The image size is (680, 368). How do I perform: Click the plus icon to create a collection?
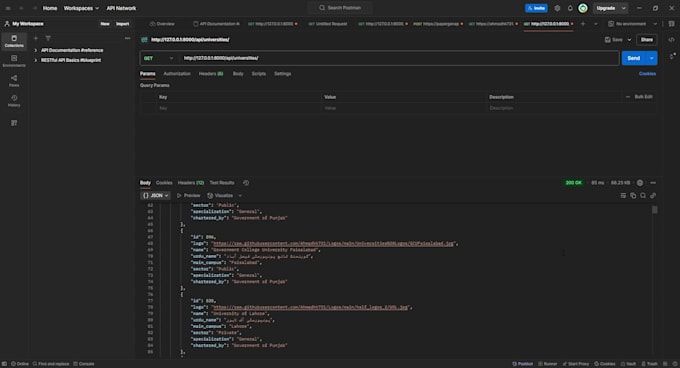(x=36, y=38)
